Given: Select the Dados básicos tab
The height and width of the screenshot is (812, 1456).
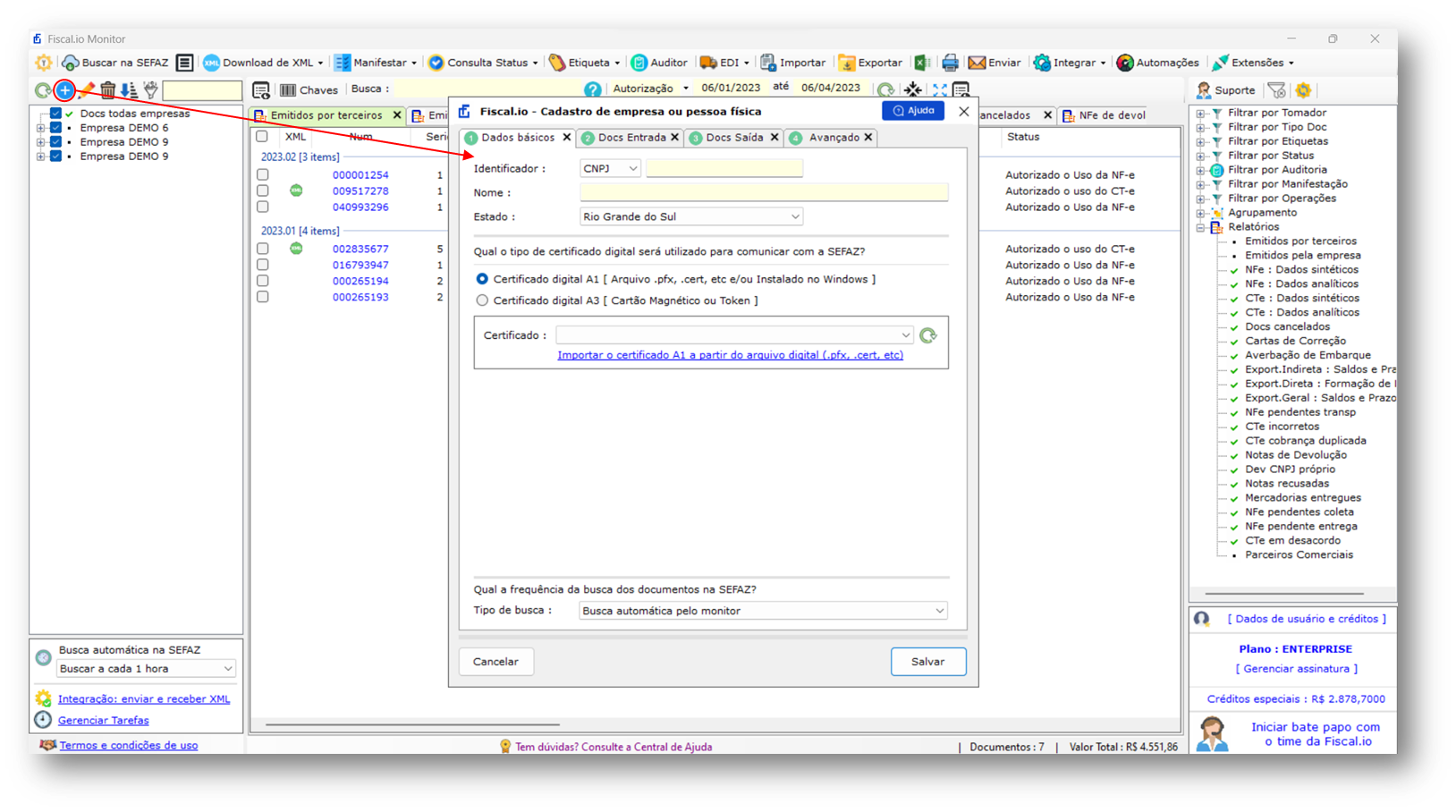Looking at the screenshot, I should 518,138.
